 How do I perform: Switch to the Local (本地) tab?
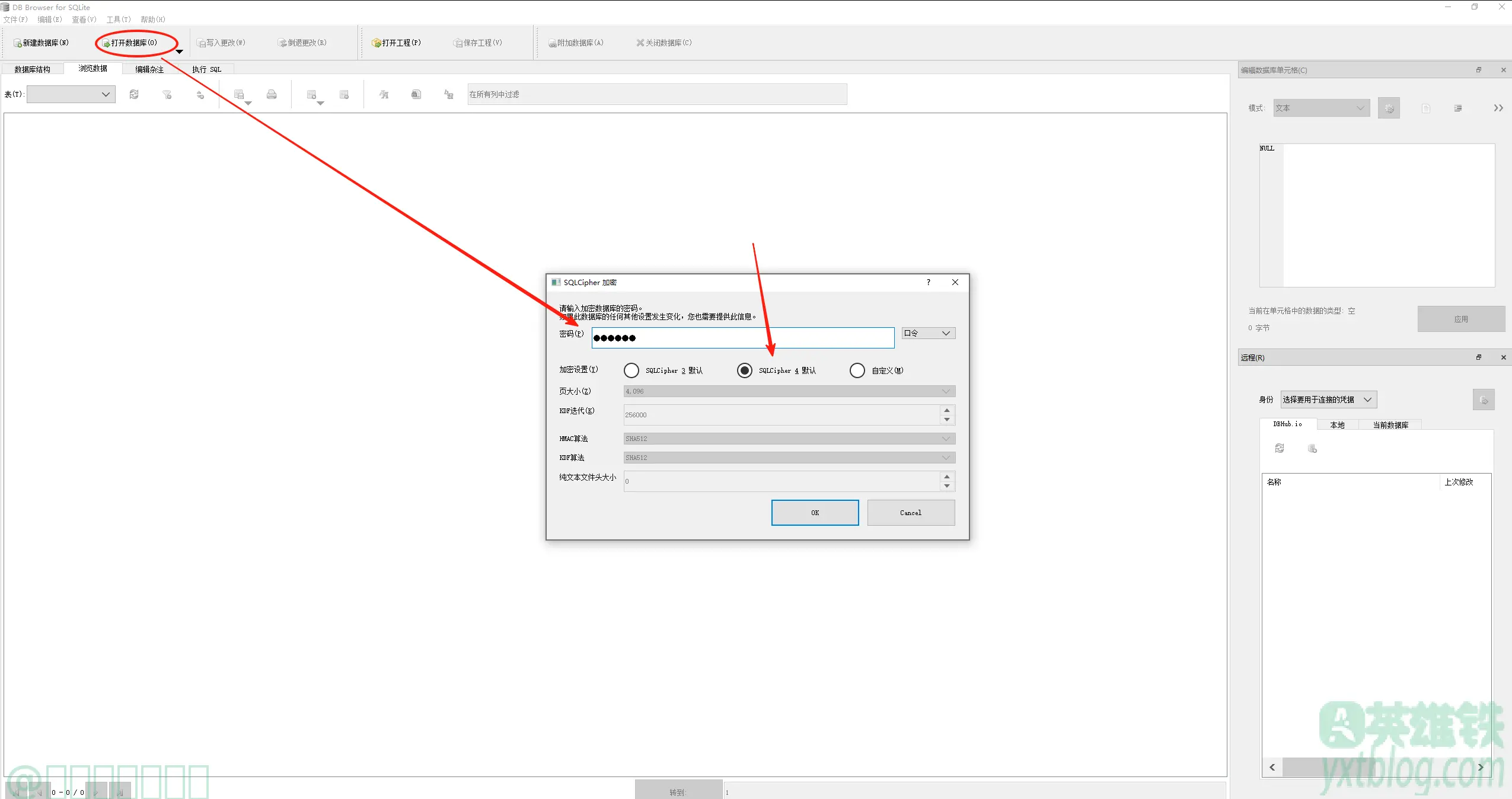[1337, 425]
